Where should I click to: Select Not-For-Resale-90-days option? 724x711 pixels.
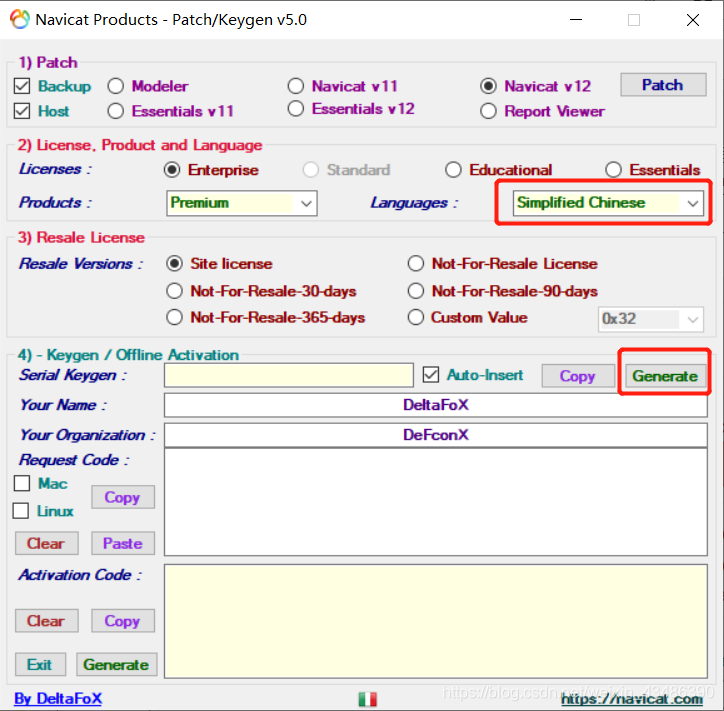click(x=416, y=291)
